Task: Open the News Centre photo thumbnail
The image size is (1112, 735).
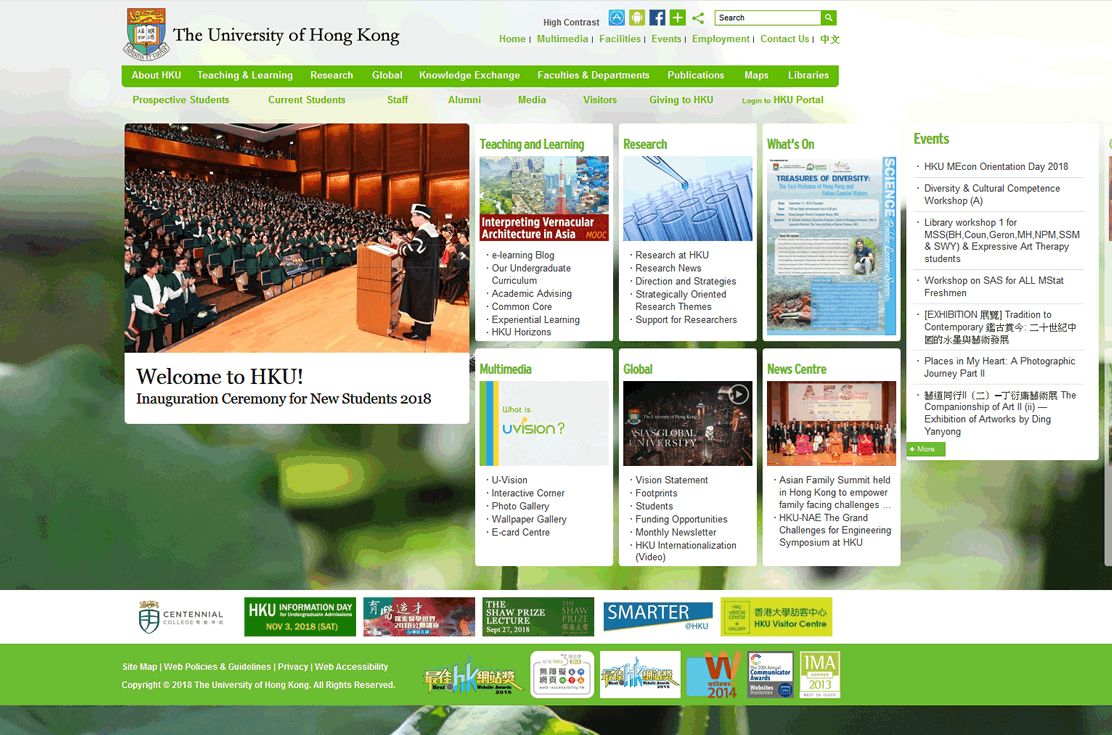Action: 831,424
